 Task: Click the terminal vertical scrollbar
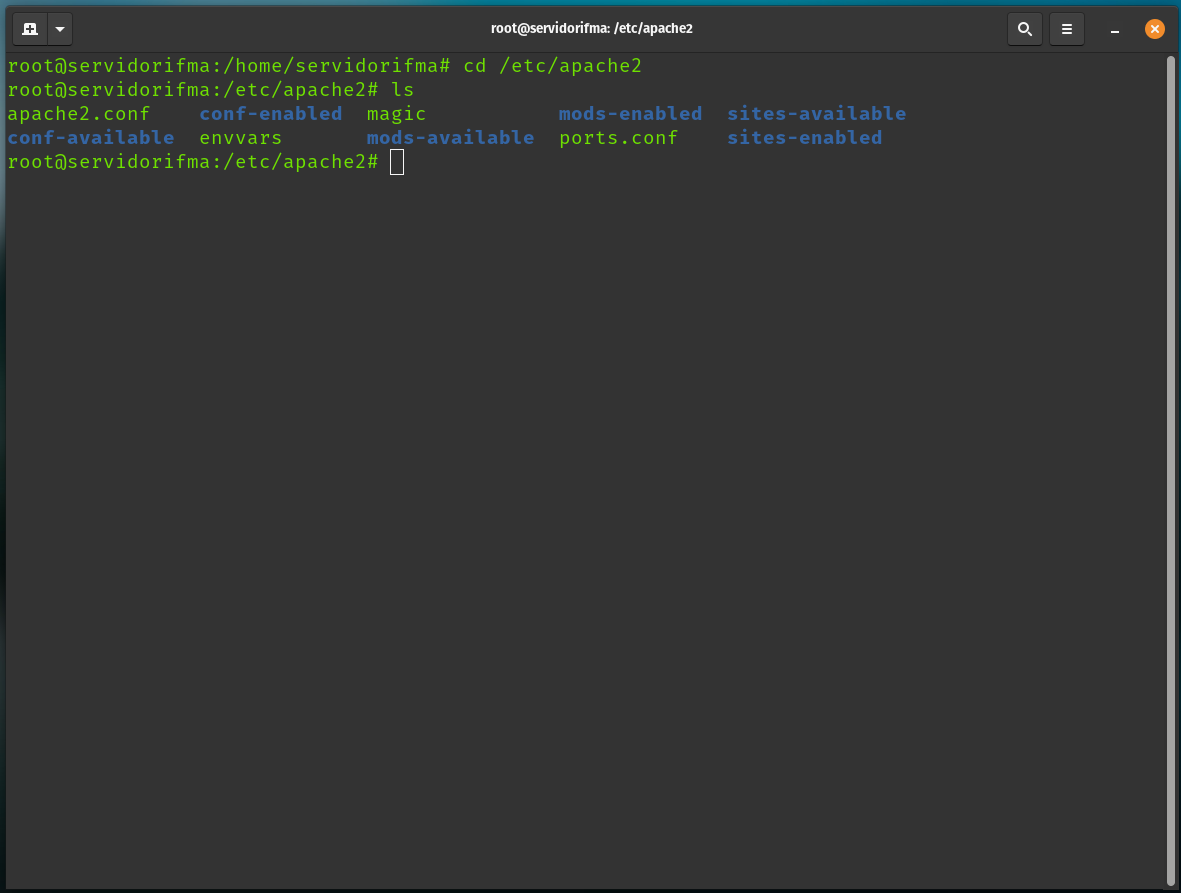point(1171,471)
